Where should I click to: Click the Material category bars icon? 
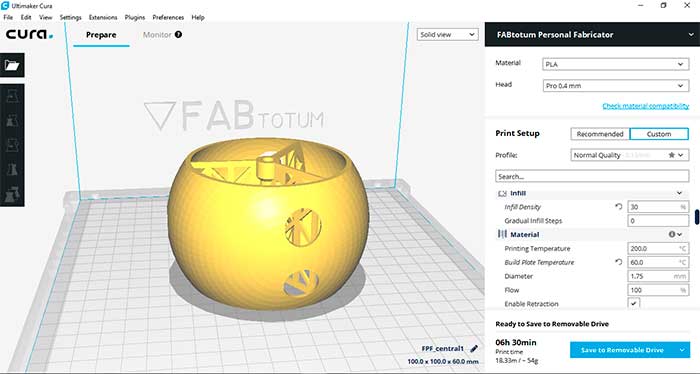click(502, 234)
